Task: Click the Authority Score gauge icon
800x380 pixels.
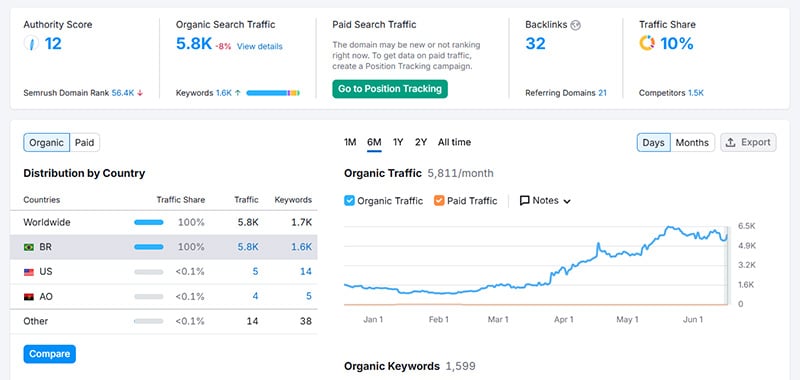Action: point(31,43)
